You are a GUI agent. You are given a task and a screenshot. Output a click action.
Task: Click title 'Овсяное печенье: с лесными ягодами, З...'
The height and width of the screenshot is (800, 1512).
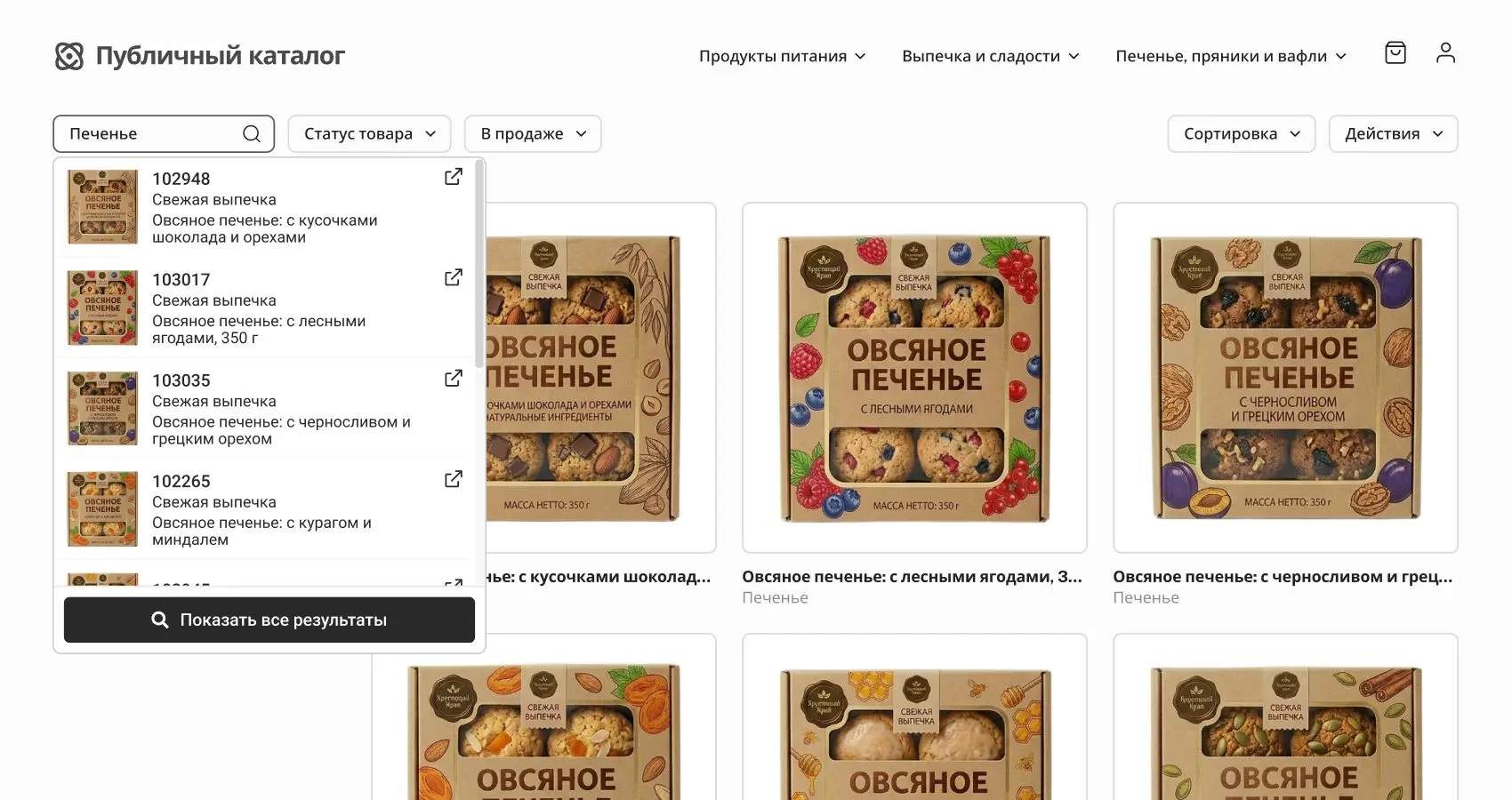pyautogui.click(x=912, y=576)
